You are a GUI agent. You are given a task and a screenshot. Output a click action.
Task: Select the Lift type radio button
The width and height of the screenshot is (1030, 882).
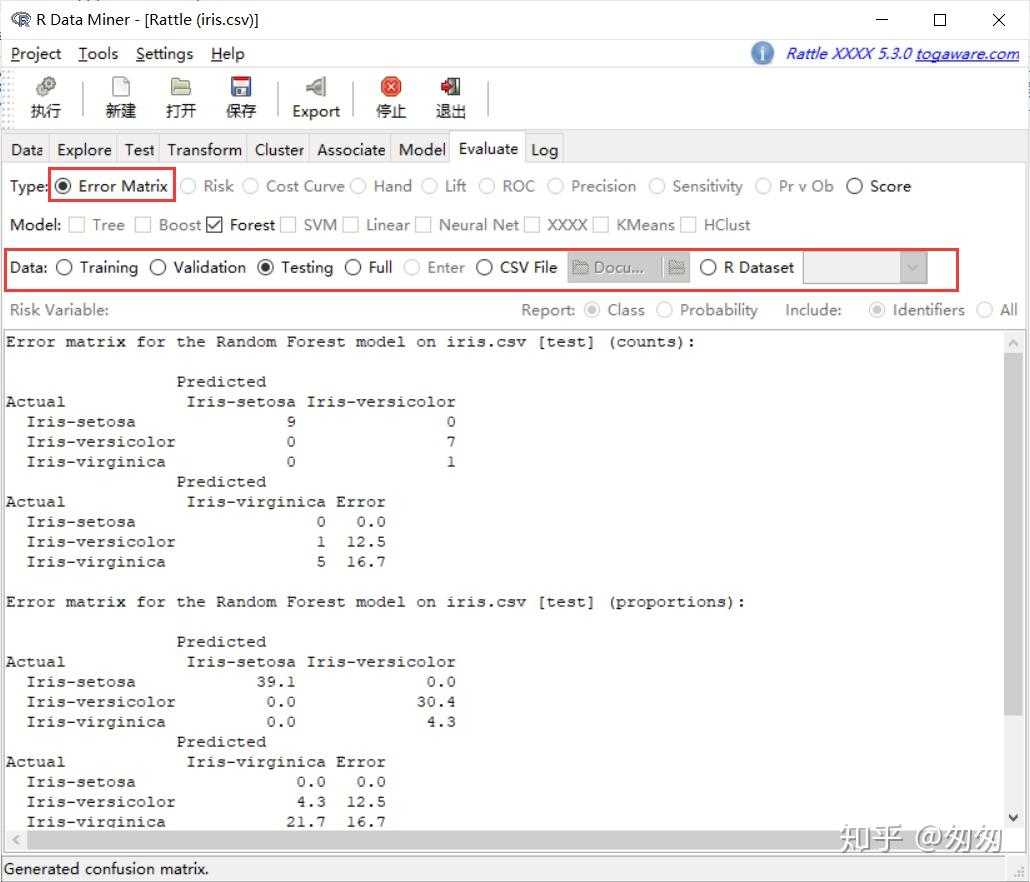pos(429,187)
